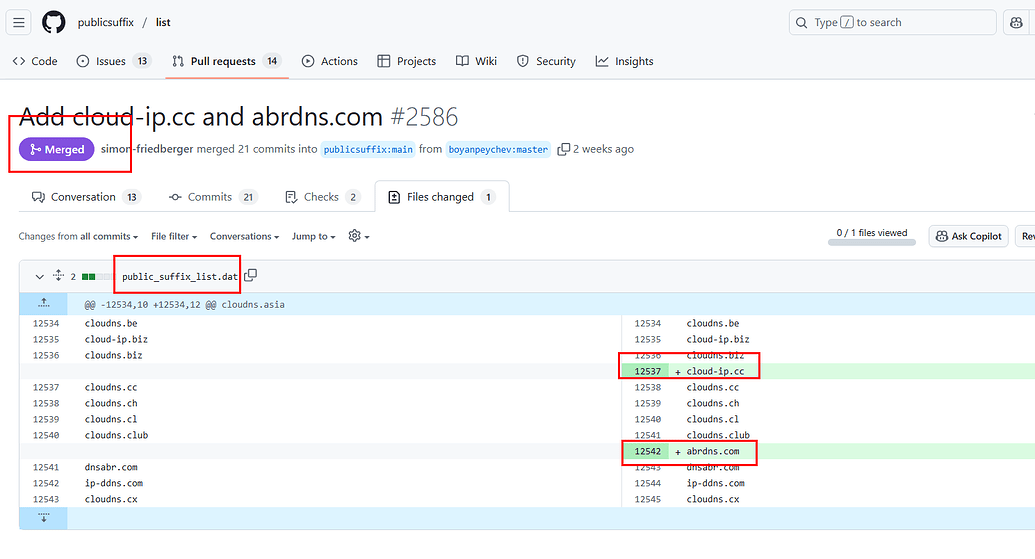1035x559 pixels.
Task: Click right-side cloudns.cl line
Action: (713, 419)
